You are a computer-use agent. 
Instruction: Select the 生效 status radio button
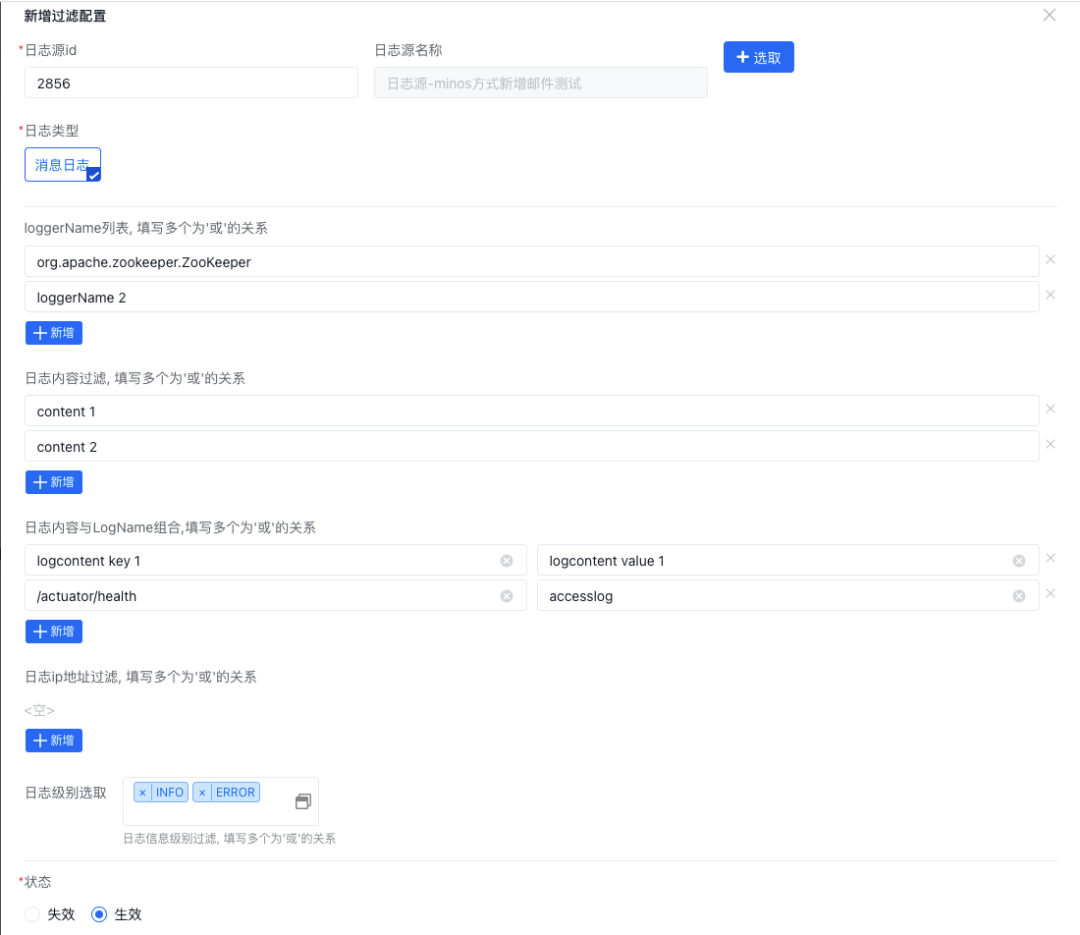(99, 914)
